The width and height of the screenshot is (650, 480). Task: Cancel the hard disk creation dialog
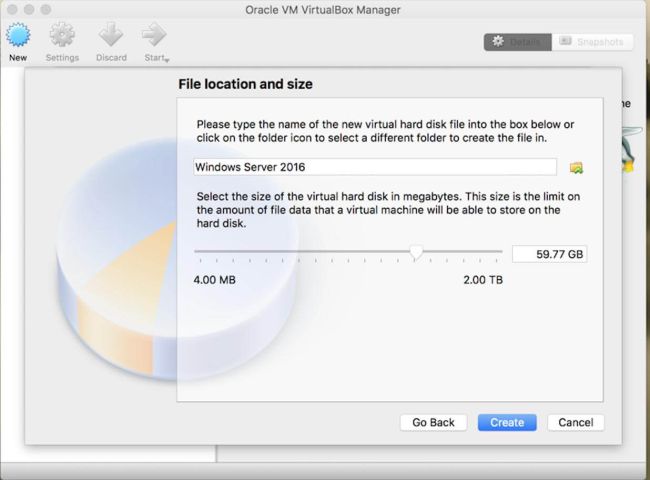576,422
